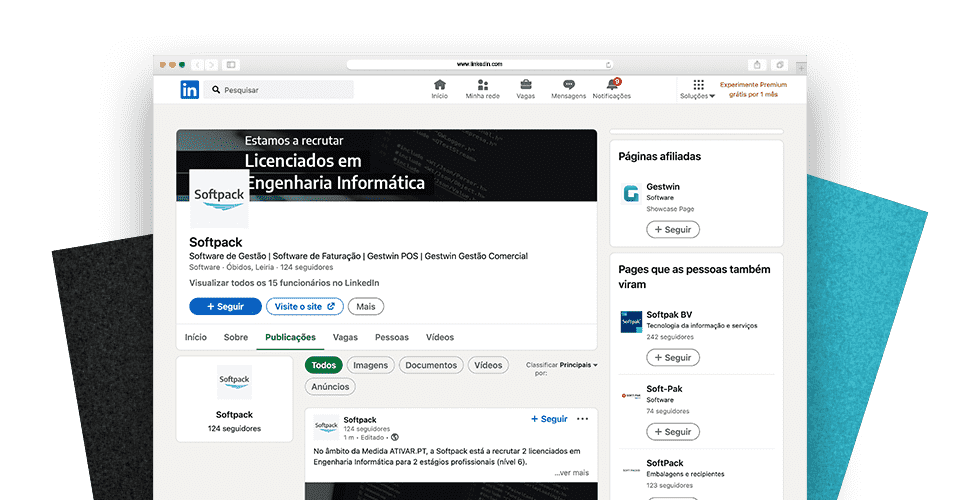The height and width of the screenshot is (500, 960).
Task: Select the Todos filter chip
Action: coord(324,365)
